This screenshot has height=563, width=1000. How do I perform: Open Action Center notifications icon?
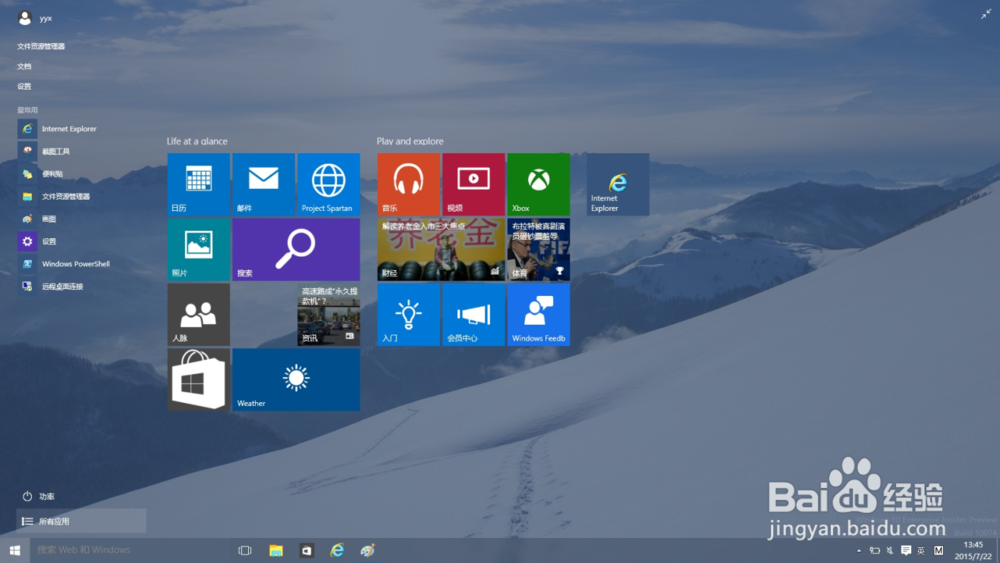click(906, 550)
